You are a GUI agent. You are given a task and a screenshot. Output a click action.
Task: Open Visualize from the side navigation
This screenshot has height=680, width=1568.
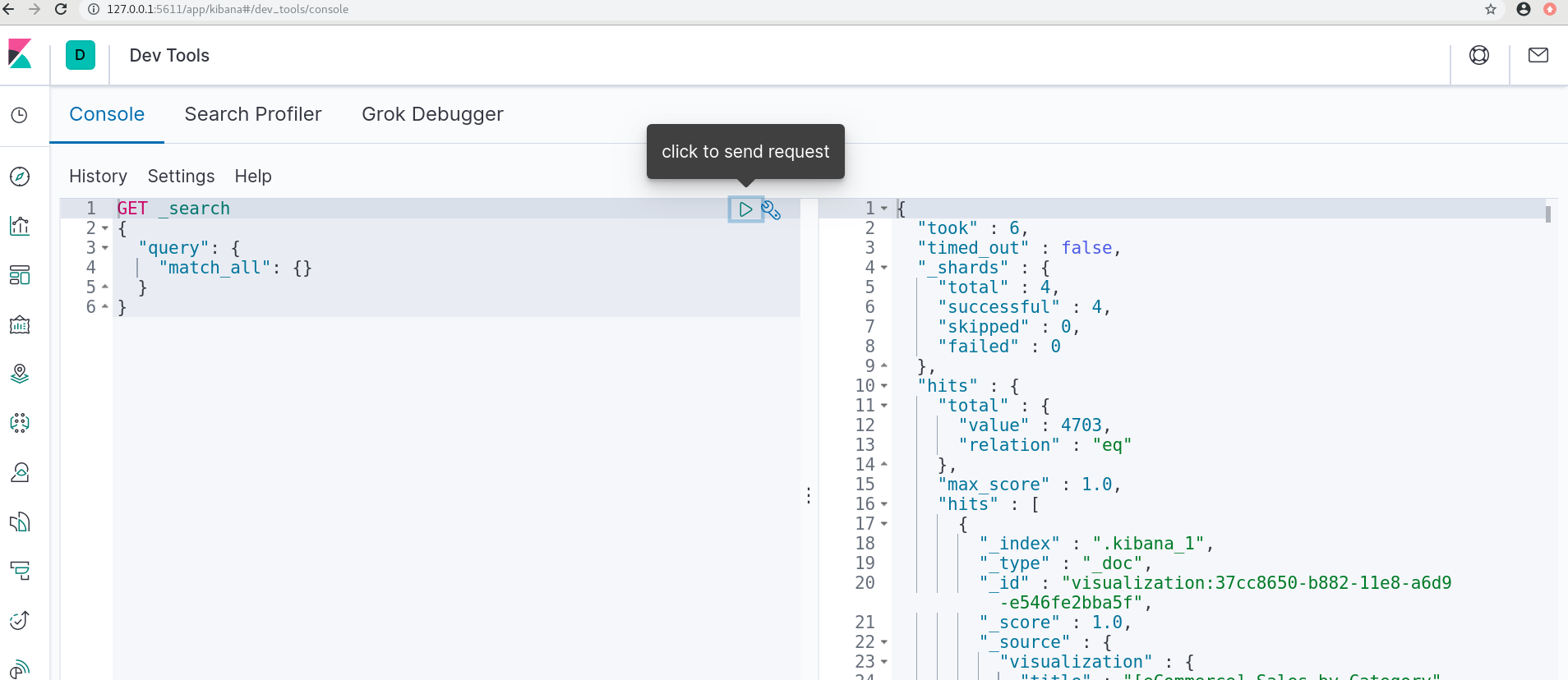20,226
